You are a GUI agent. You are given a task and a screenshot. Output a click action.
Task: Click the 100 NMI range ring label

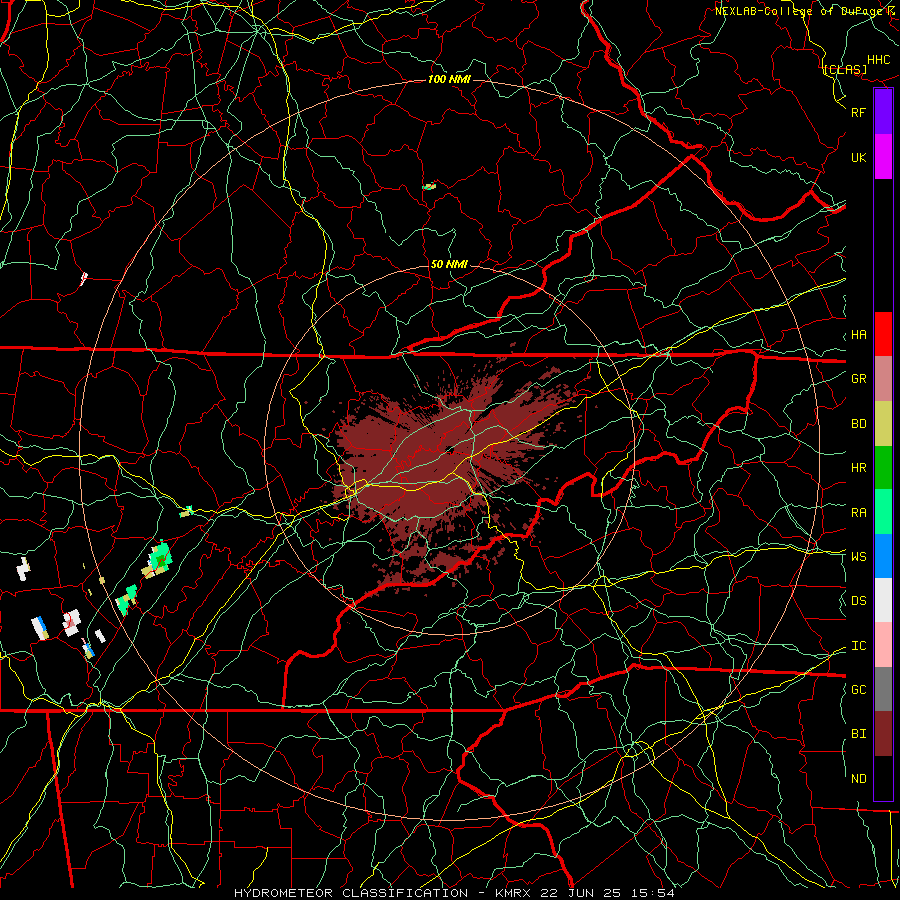click(449, 79)
